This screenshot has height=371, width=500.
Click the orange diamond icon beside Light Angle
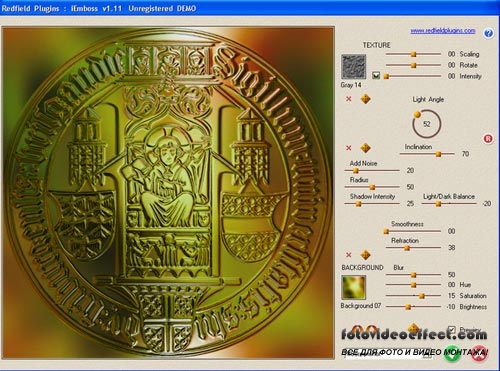366,99
